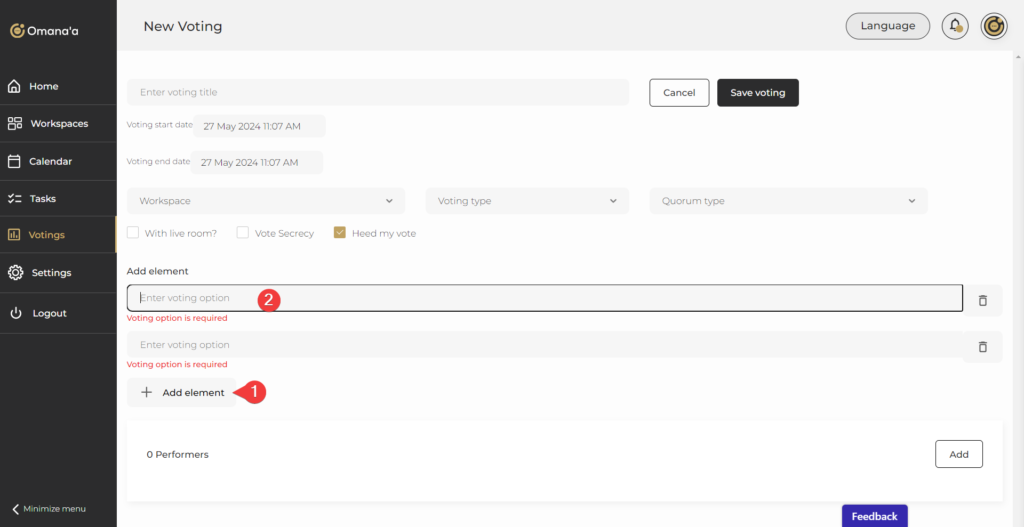
Task: Open Tasks from the sidebar menu
Action: 42,199
